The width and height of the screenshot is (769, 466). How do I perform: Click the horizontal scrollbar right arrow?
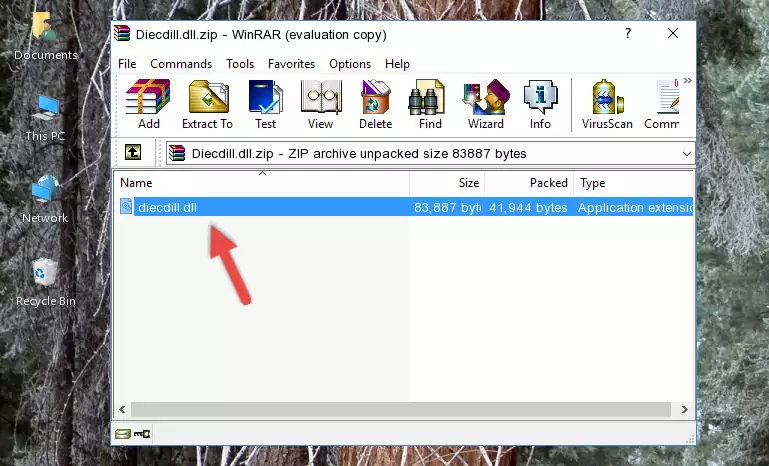pos(685,409)
